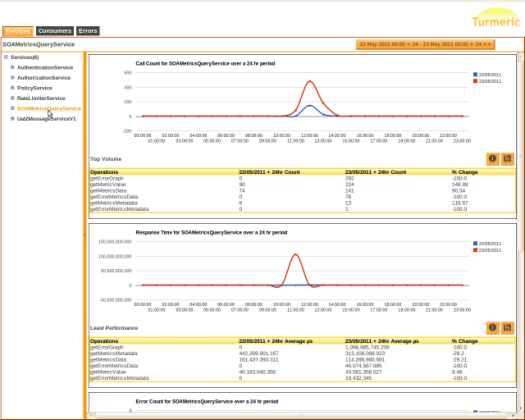Viewport: 525px width, 420px height.
Task: Click getMetricsData in the Top Volume table
Action: [x=108, y=191]
